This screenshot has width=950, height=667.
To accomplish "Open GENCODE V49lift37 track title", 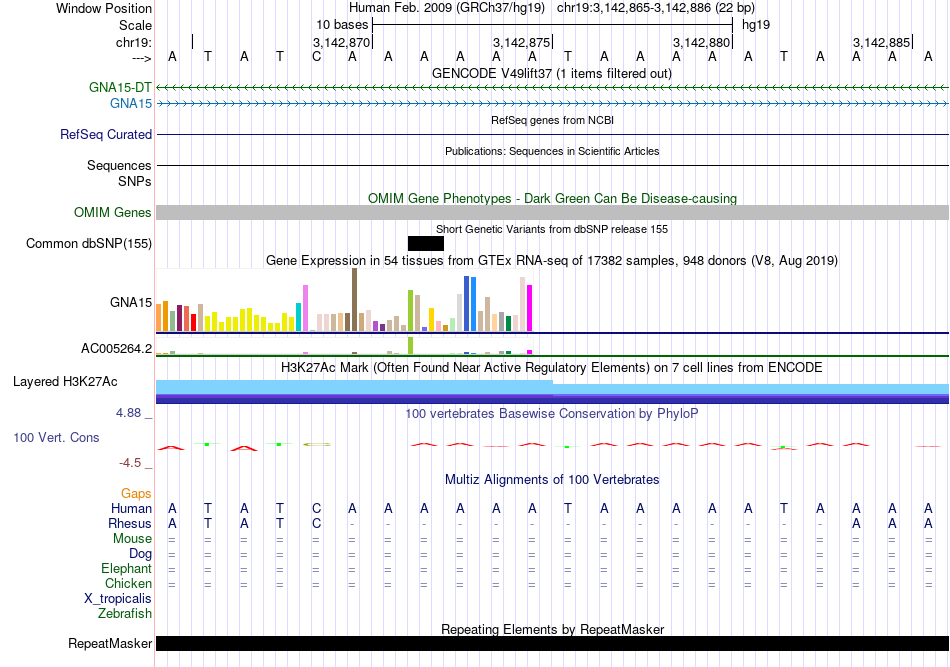I will click(x=552, y=74).
